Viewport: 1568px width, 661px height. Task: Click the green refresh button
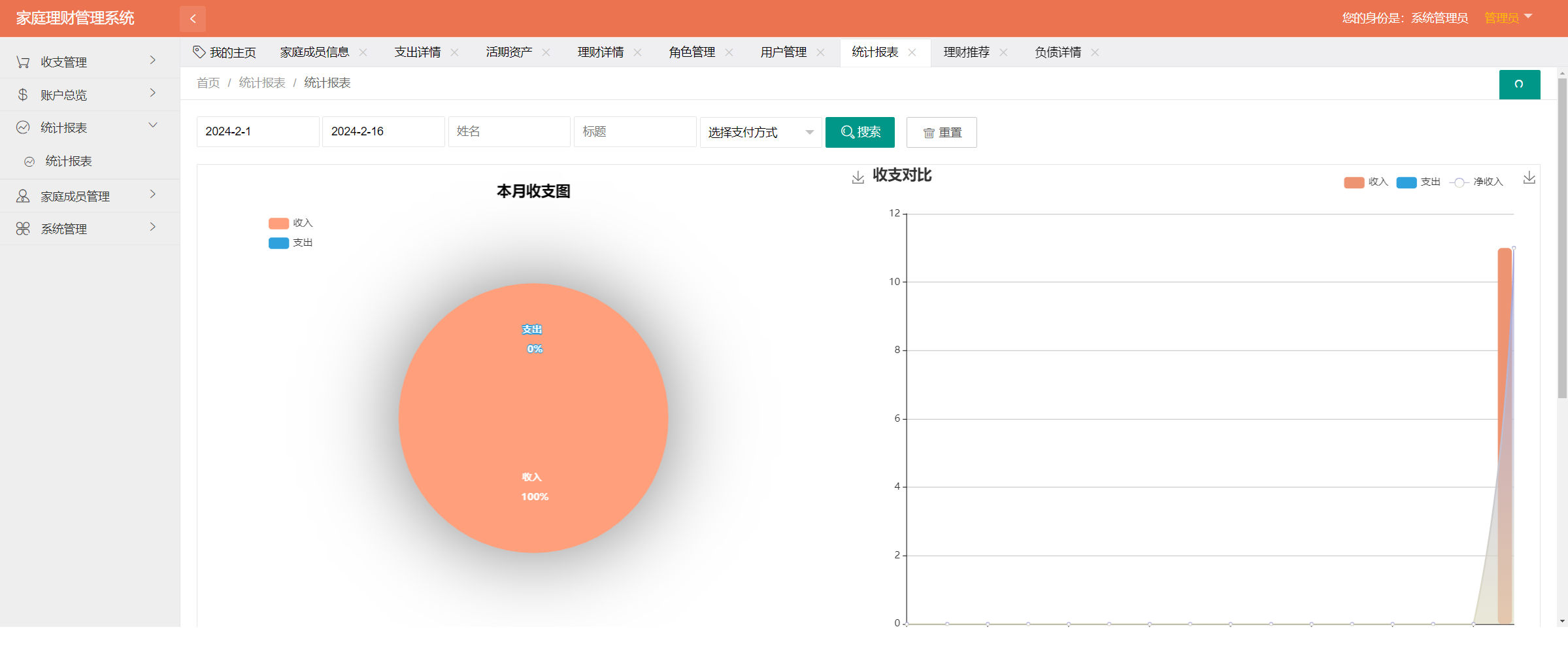tap(1519, 84)
